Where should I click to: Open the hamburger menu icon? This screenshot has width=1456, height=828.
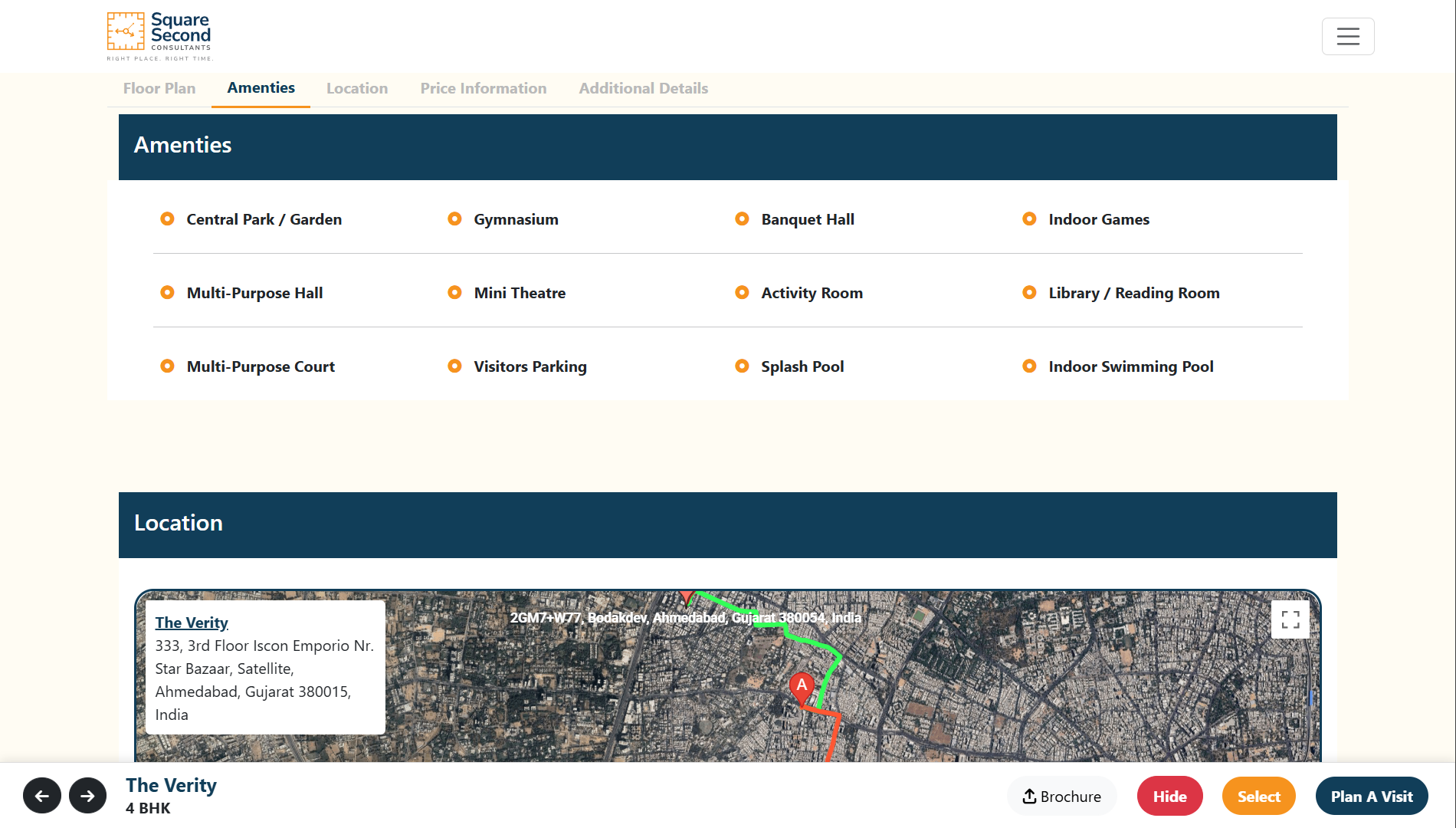(x=1348, y=36)
